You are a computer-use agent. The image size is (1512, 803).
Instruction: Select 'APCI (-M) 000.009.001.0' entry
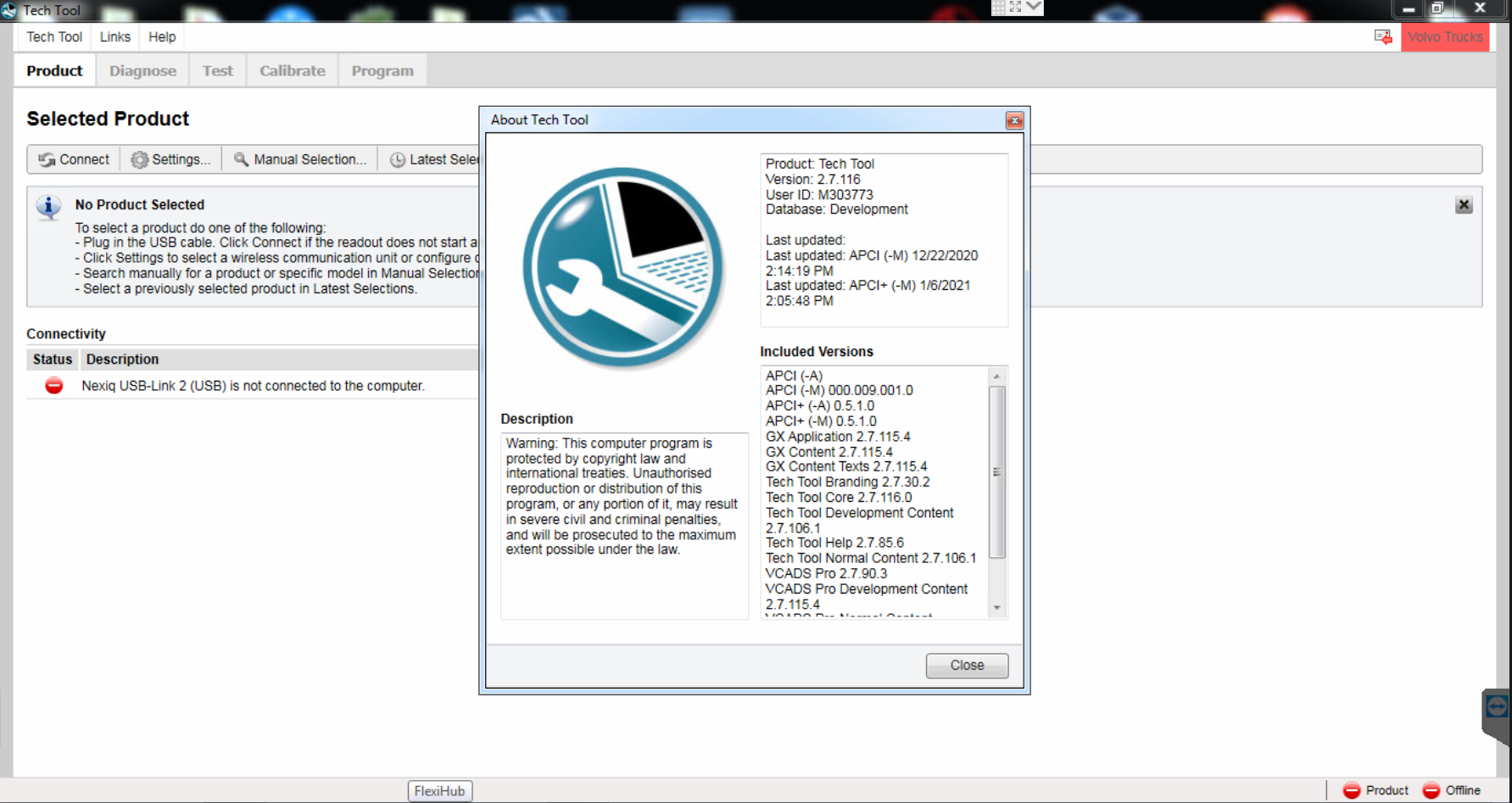pyautogui.click(x=839, y=390)
